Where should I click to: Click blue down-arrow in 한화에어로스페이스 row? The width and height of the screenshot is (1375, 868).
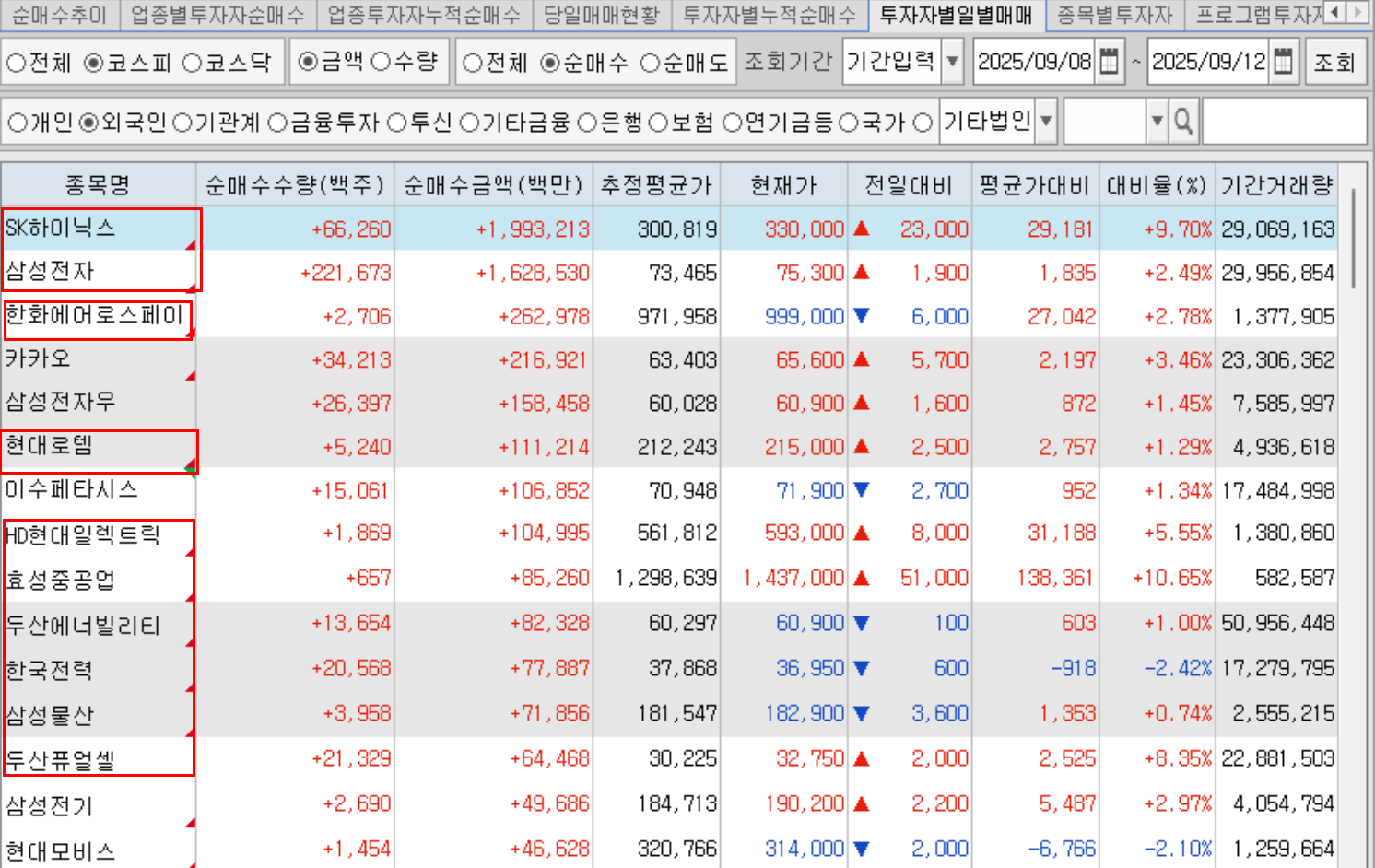[x=862, y=316]
